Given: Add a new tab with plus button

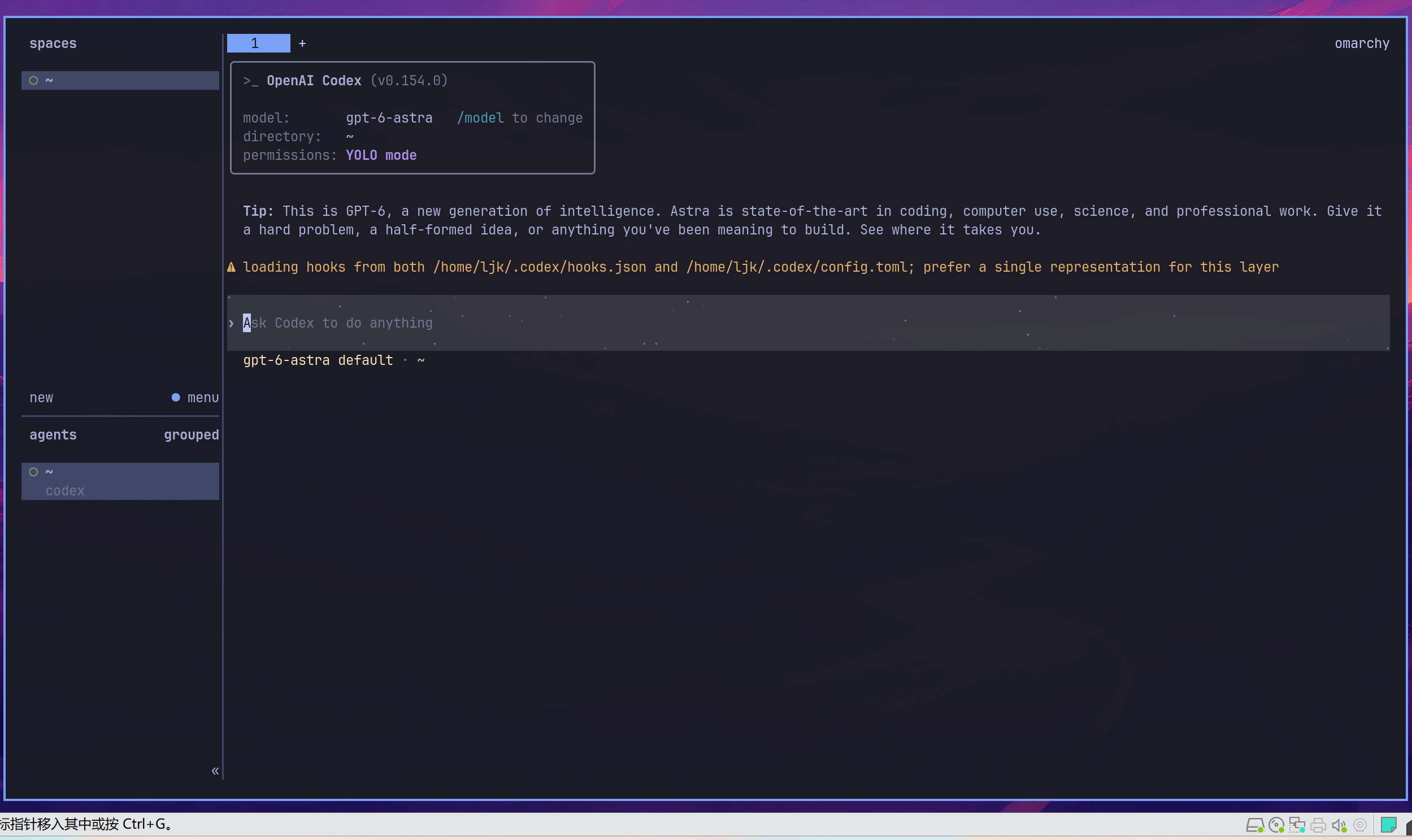Looking at the screenshot, I should 302,43.
